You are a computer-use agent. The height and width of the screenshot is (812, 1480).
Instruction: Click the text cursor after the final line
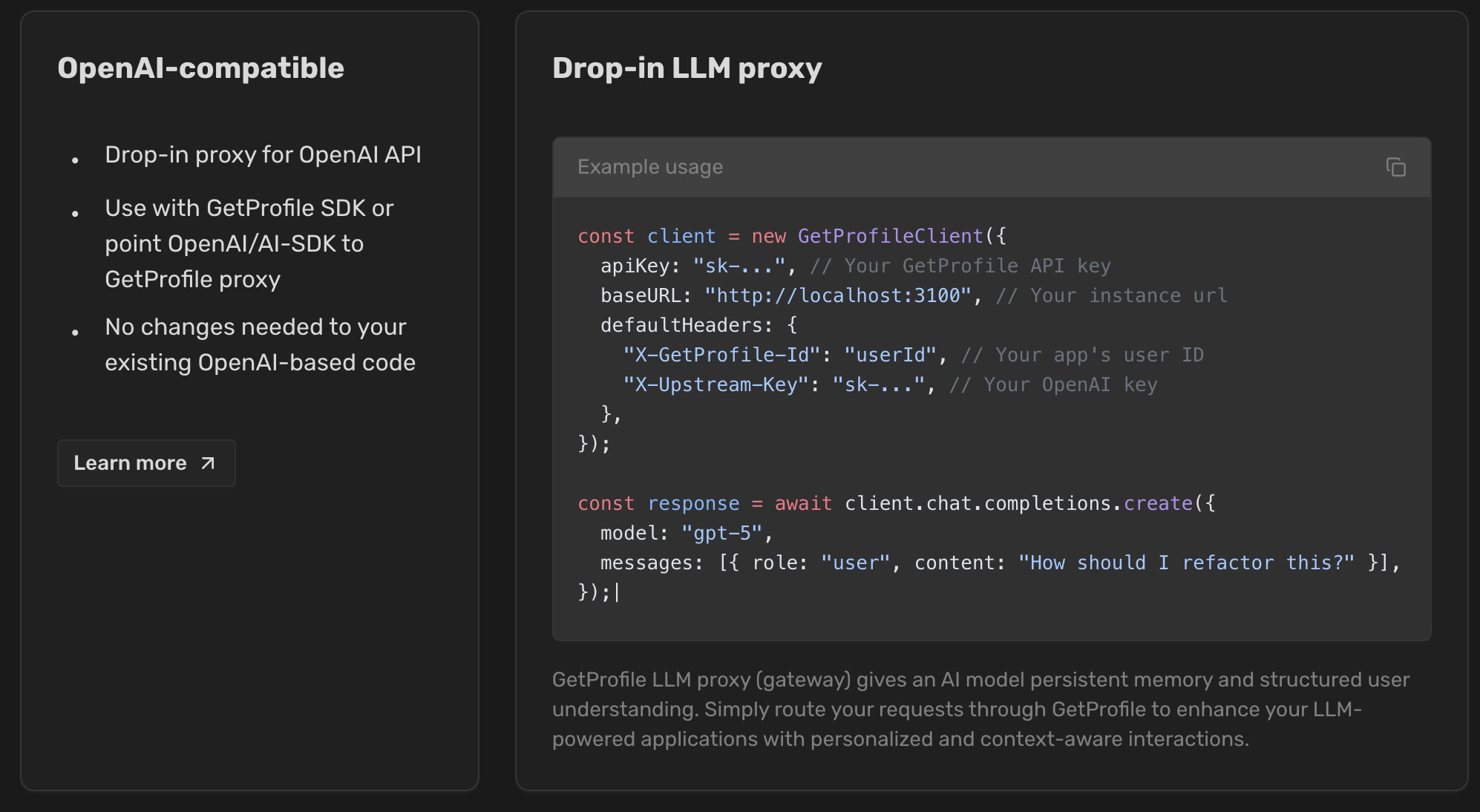[617, 592]
